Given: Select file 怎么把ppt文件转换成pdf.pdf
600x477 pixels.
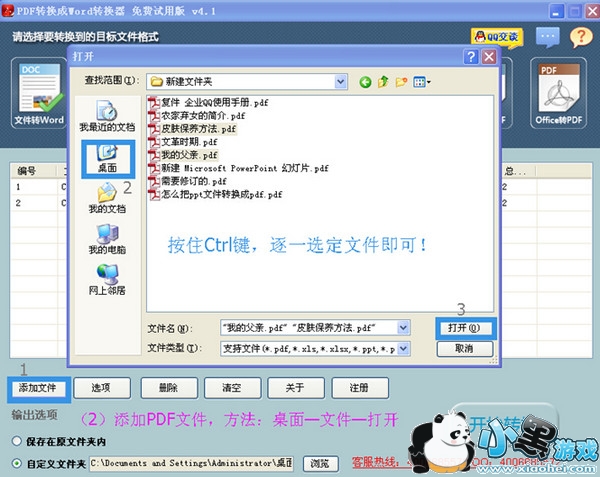Looking at the screenshot, I should [215, 194].
